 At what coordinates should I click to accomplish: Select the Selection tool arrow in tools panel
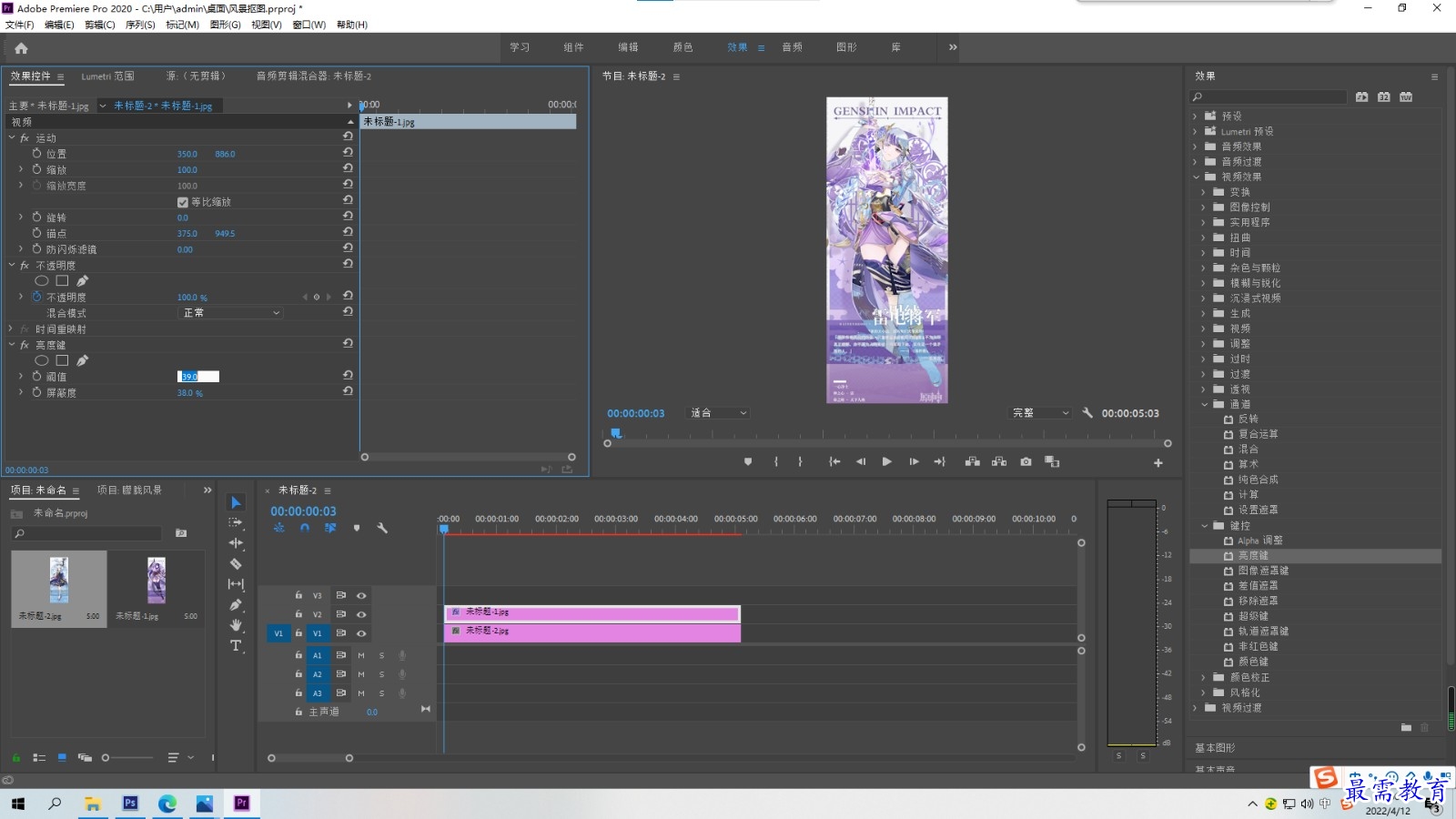(x=237, y=502)
